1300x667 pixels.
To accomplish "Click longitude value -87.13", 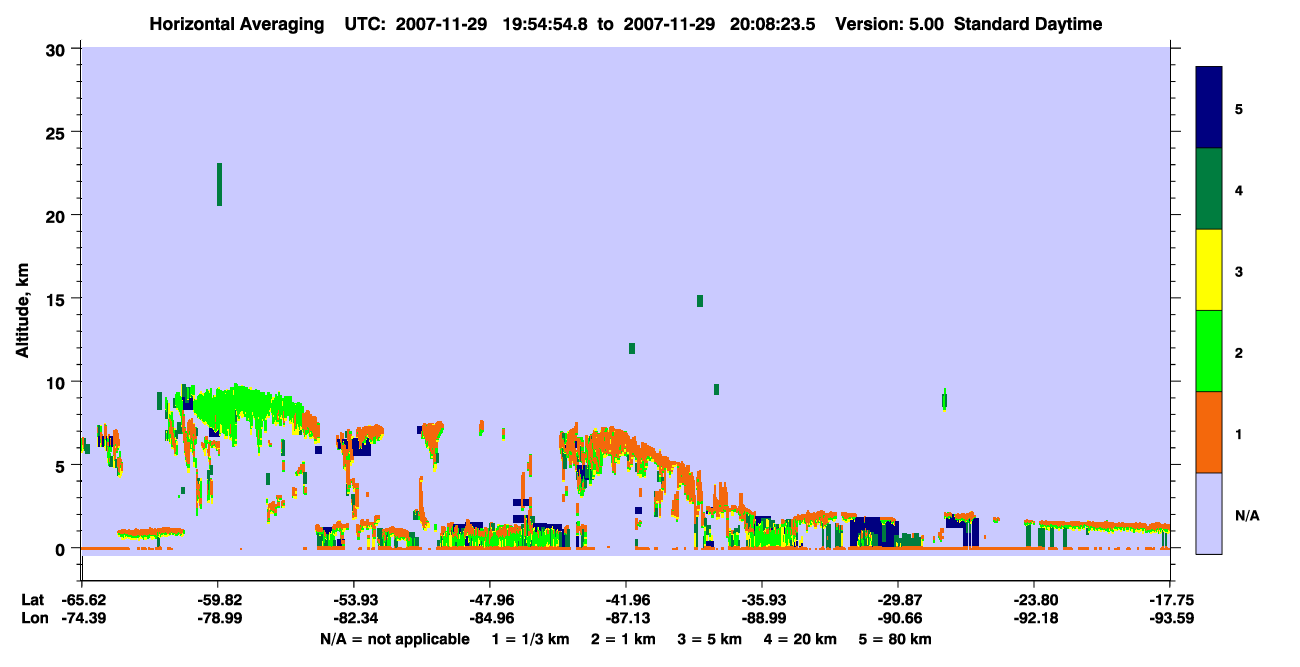I will point(626,618).
